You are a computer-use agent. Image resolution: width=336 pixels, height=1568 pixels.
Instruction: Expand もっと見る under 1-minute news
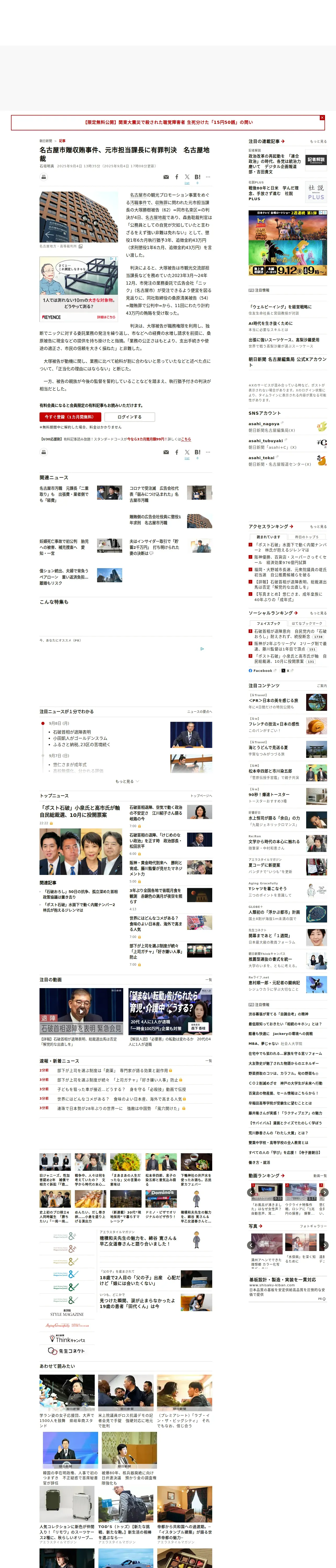(x=127, y=782)
